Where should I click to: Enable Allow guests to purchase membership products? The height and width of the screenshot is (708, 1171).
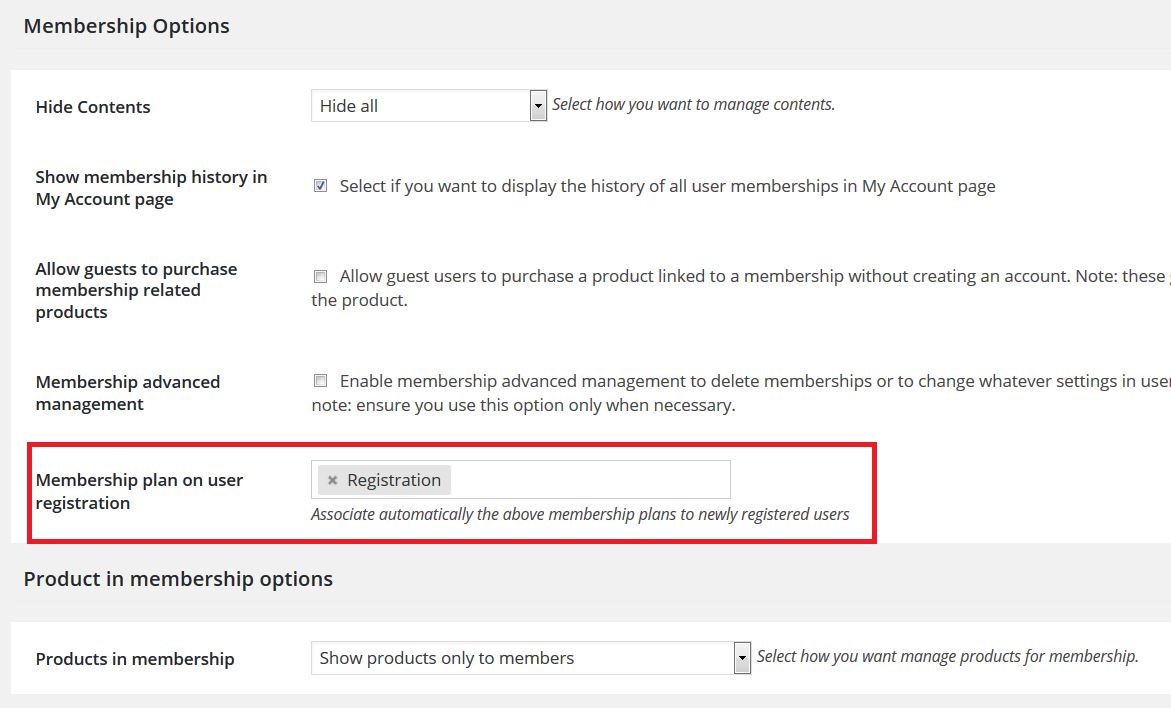coord(320,276)
